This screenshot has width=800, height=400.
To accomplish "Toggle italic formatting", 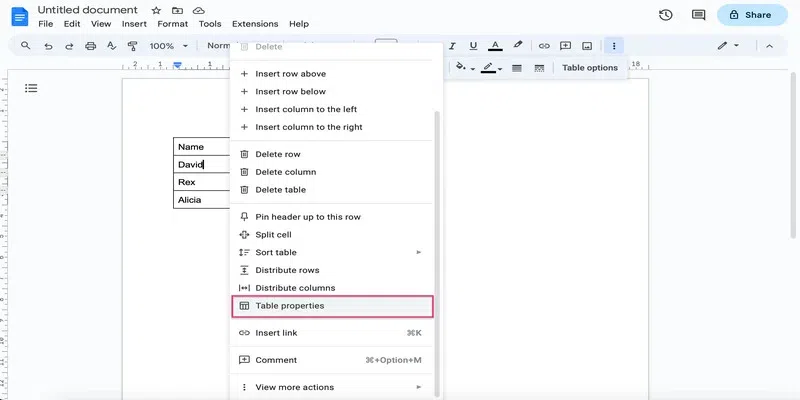I will coord(452,46).
